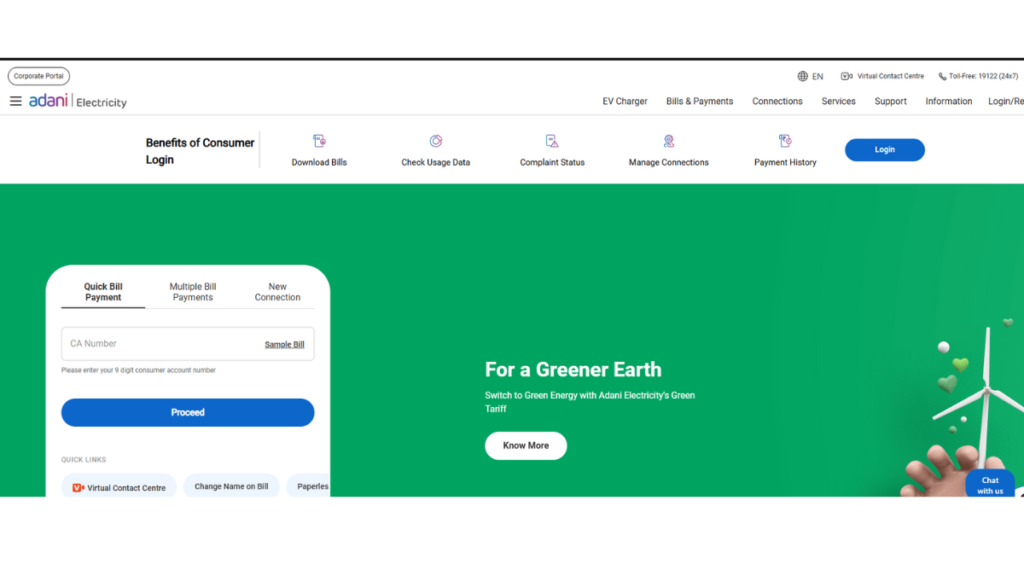The height and width of the screenshot is (576, 1024).
Task: Open the Connections navigation menu
Action: [x=777, y=101]
